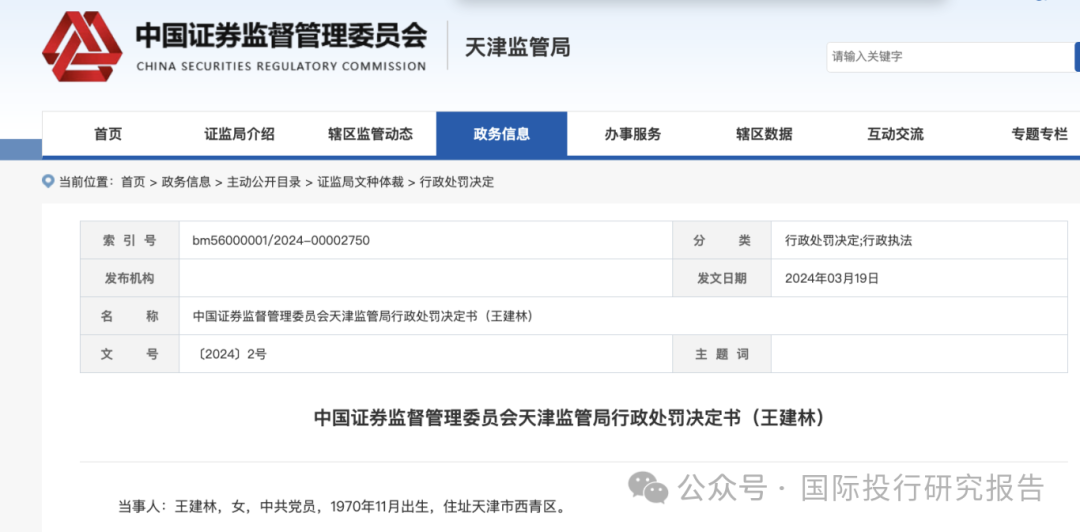The image size is (1080, 532).
Task: Open the 辖区监管动态 navigation tab
Action: tap(371, 134)
